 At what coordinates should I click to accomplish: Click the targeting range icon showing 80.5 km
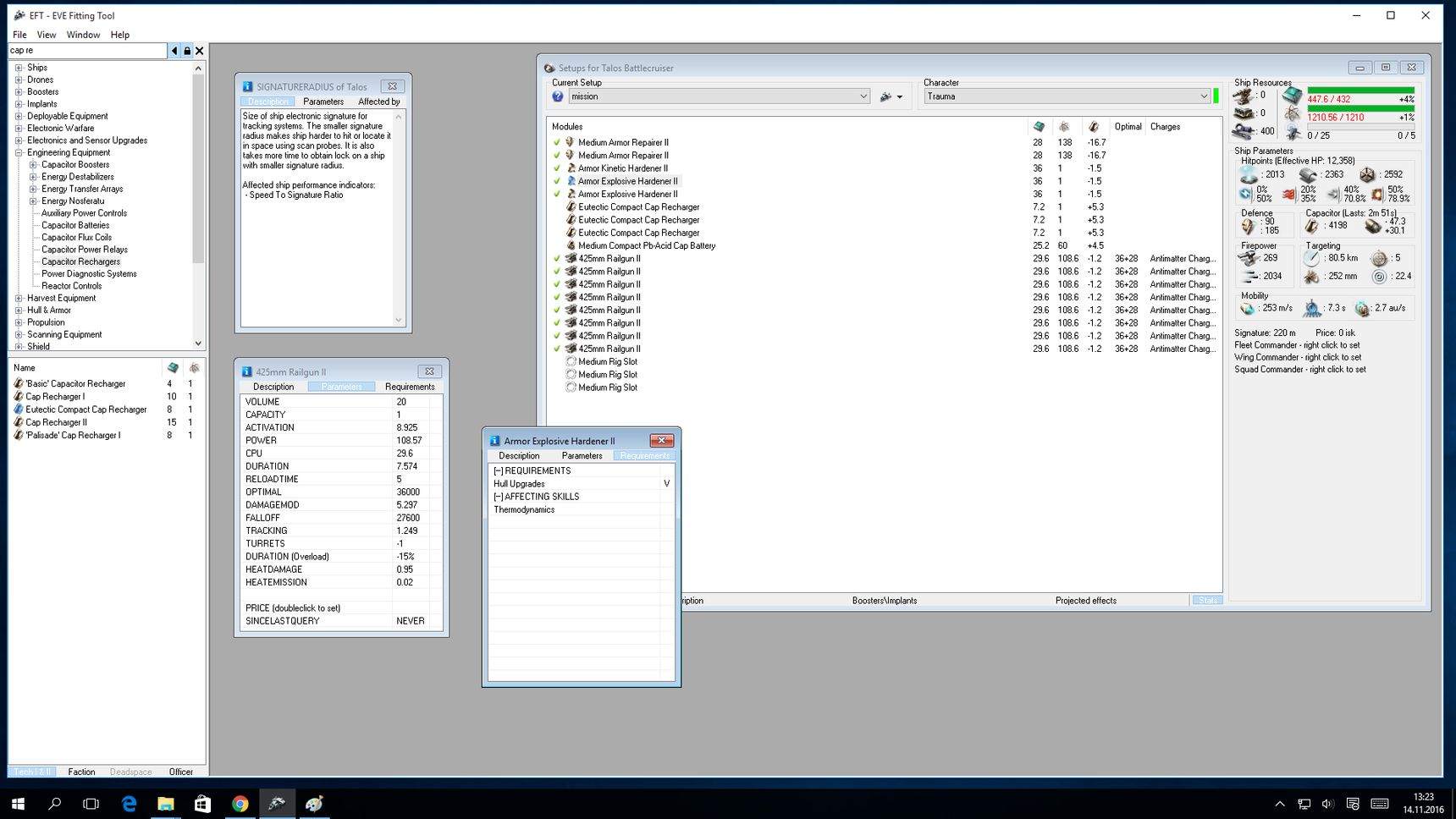click(1312, 258)
